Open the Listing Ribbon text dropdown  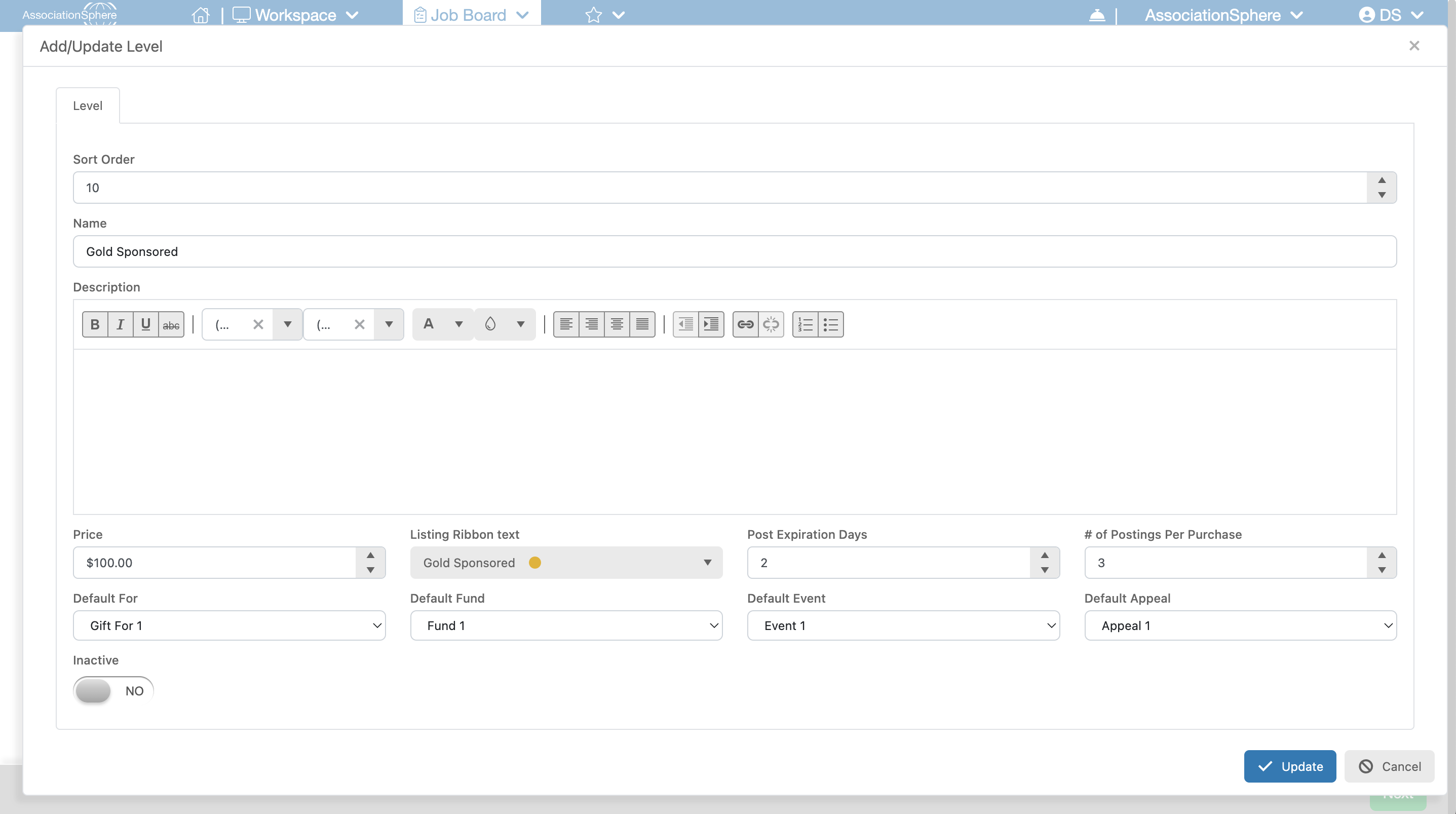(566, 562)
